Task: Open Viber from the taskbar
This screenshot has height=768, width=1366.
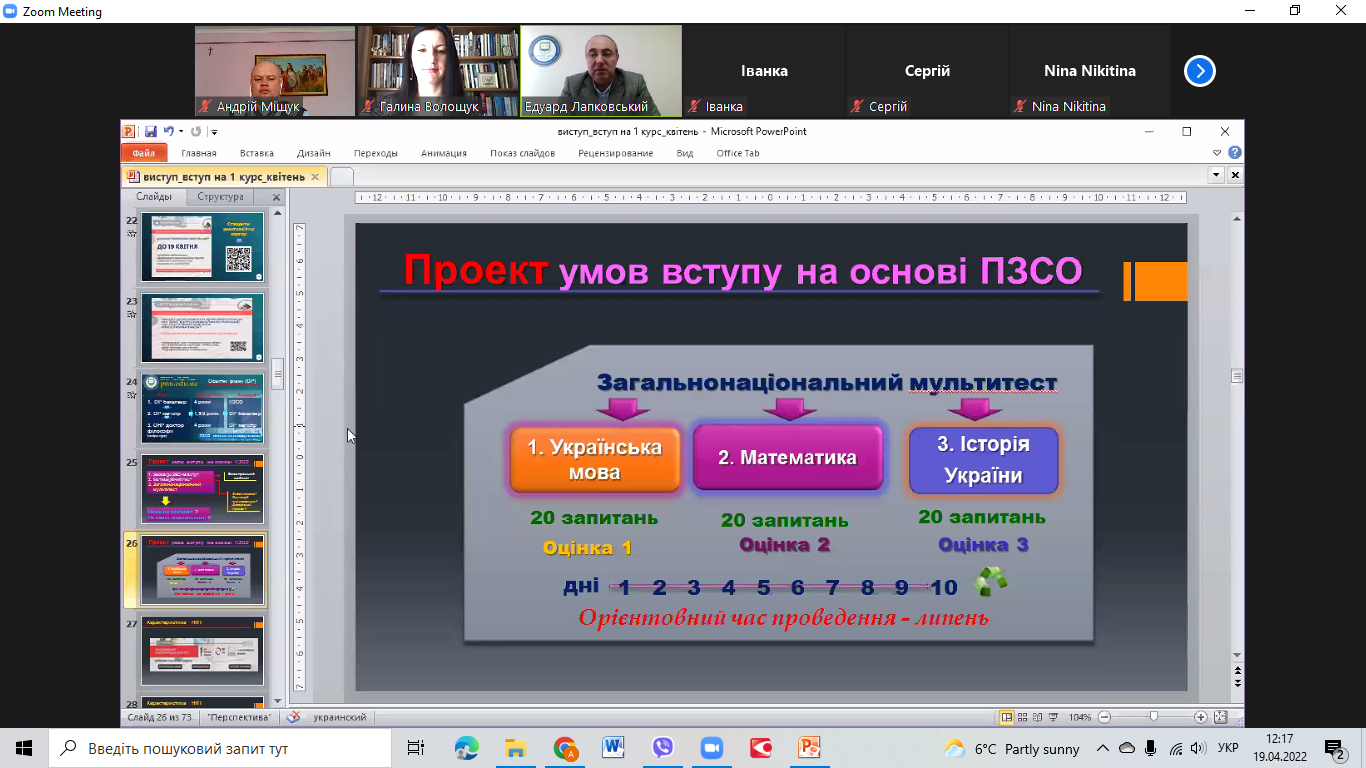Action: [x=662, y=748]
